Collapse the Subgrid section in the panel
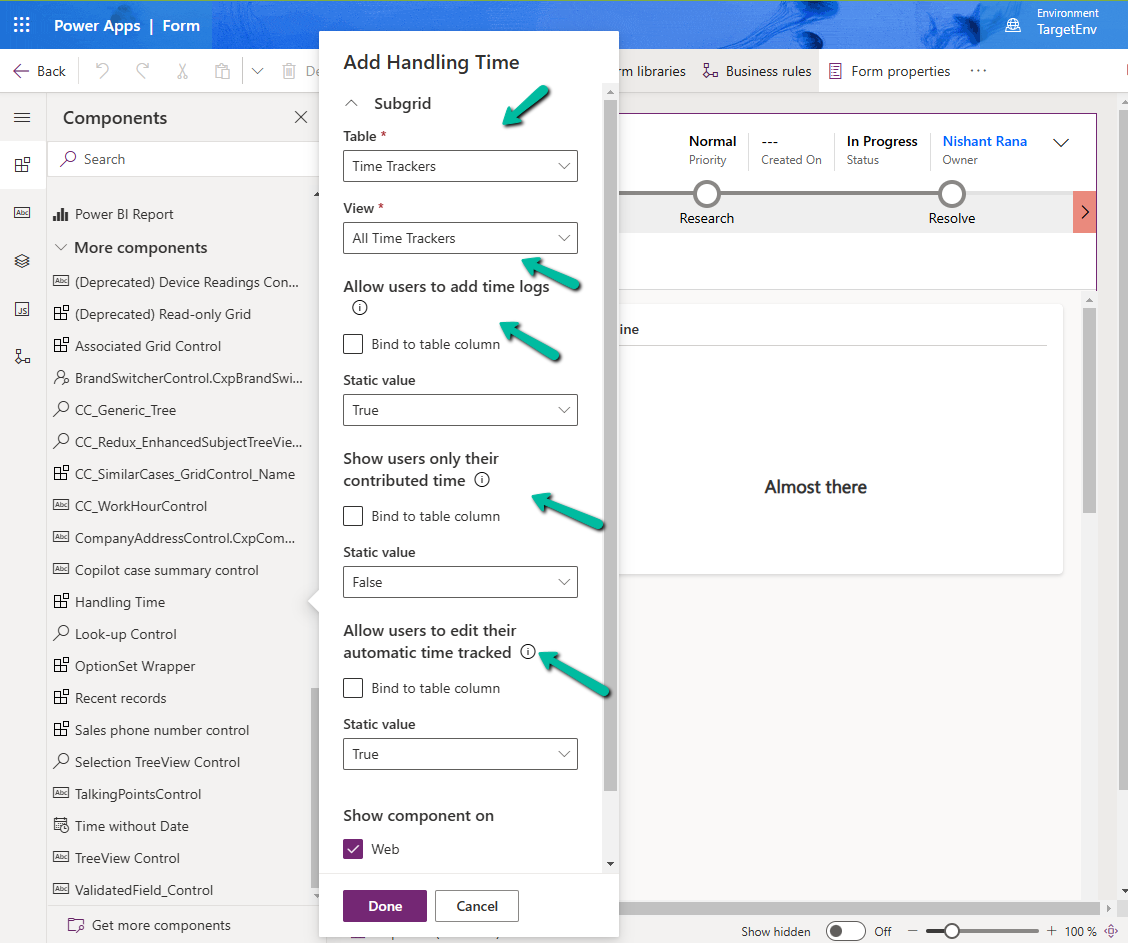1128x943 pixels. [353, 102]
